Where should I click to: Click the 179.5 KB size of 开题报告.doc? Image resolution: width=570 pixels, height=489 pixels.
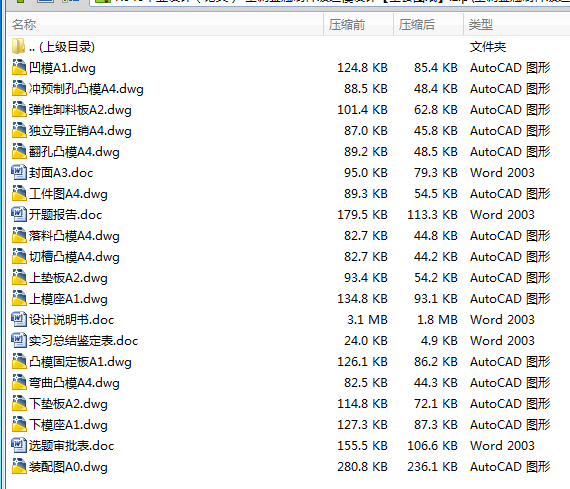(x=362, y=215)
